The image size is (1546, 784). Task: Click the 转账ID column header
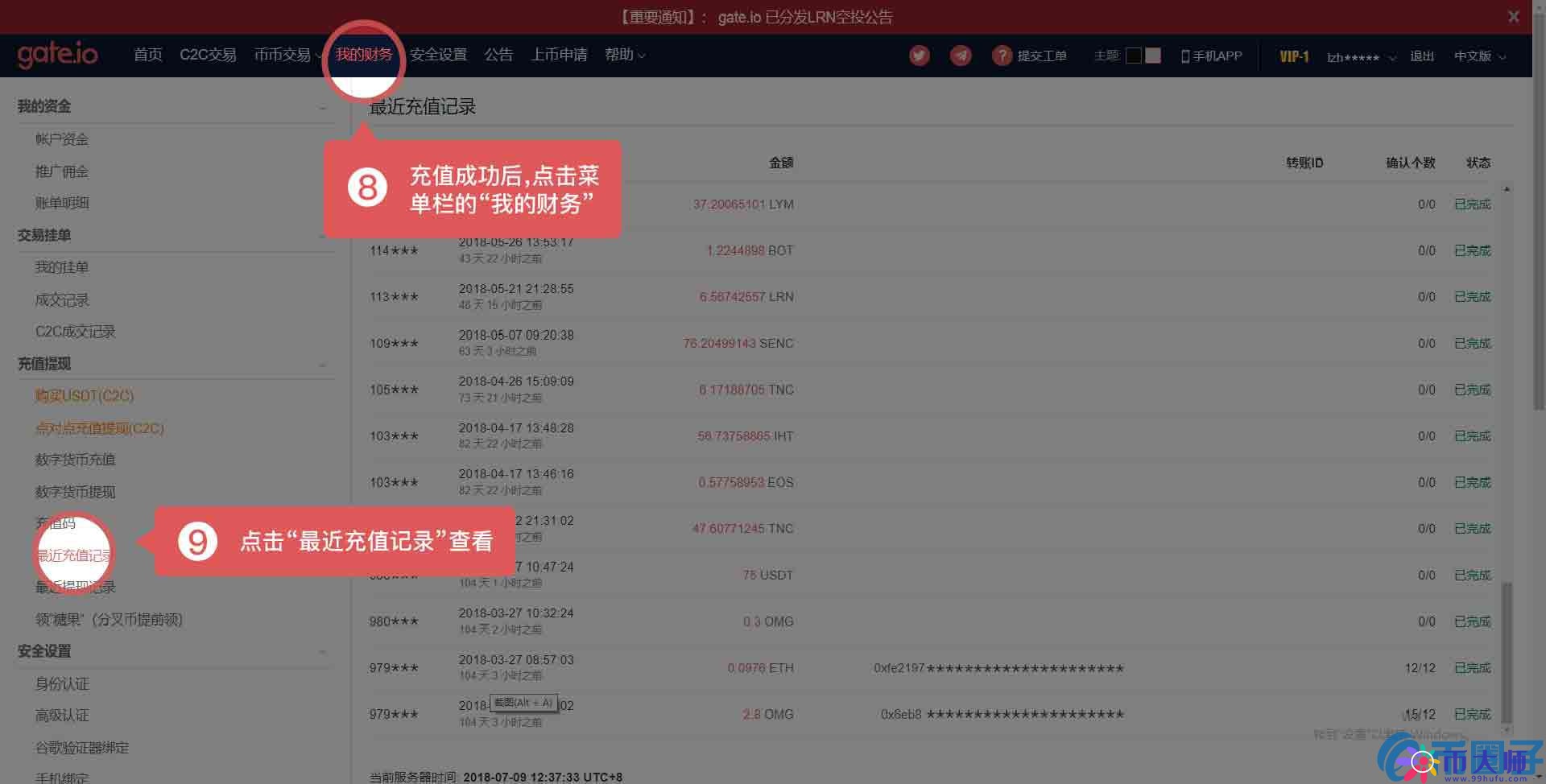click(1304, 163)
